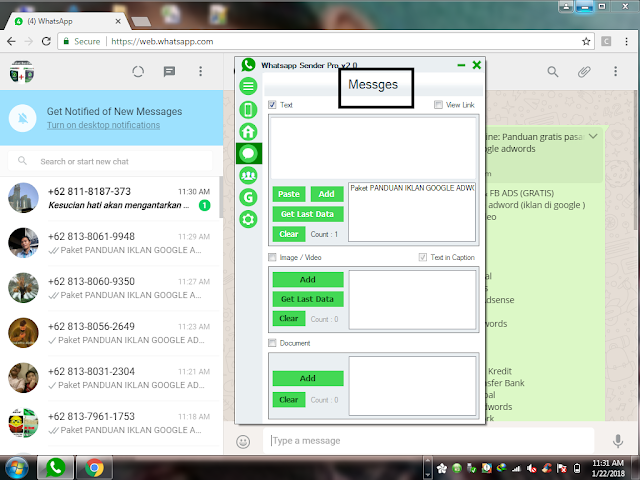Click the WhatsApp status circle icon
This screenshot has height=480, width=640.
coord(138,72)
